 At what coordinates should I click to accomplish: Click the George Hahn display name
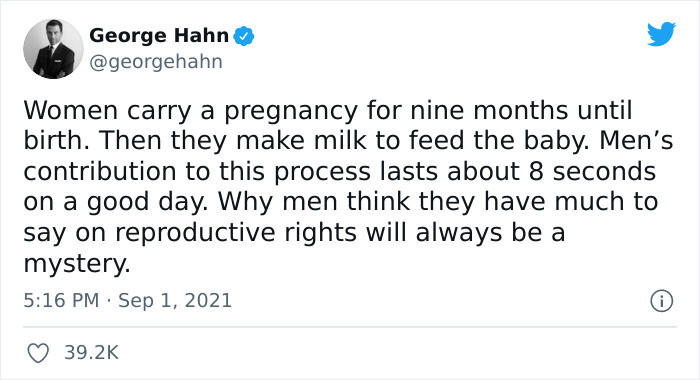point(159,36)
